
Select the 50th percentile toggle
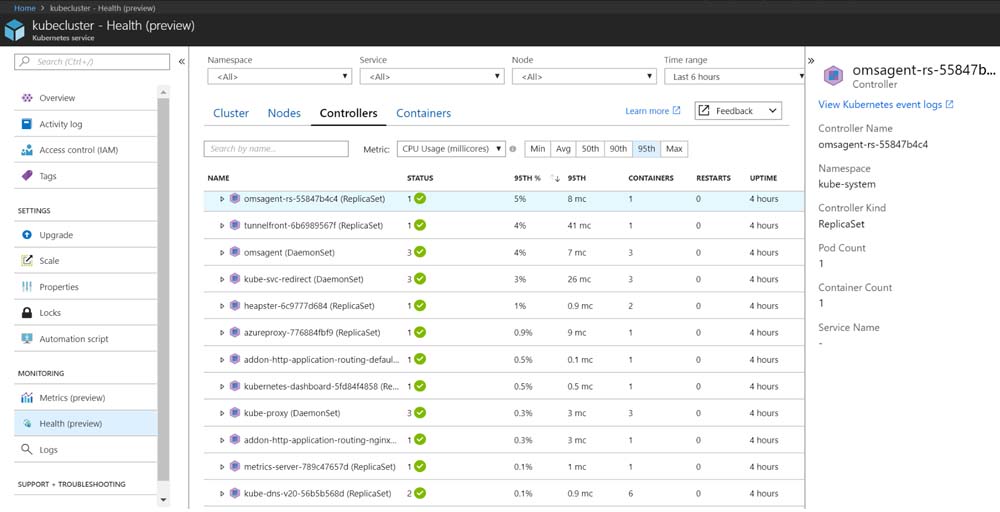click(x=590, y=149)
